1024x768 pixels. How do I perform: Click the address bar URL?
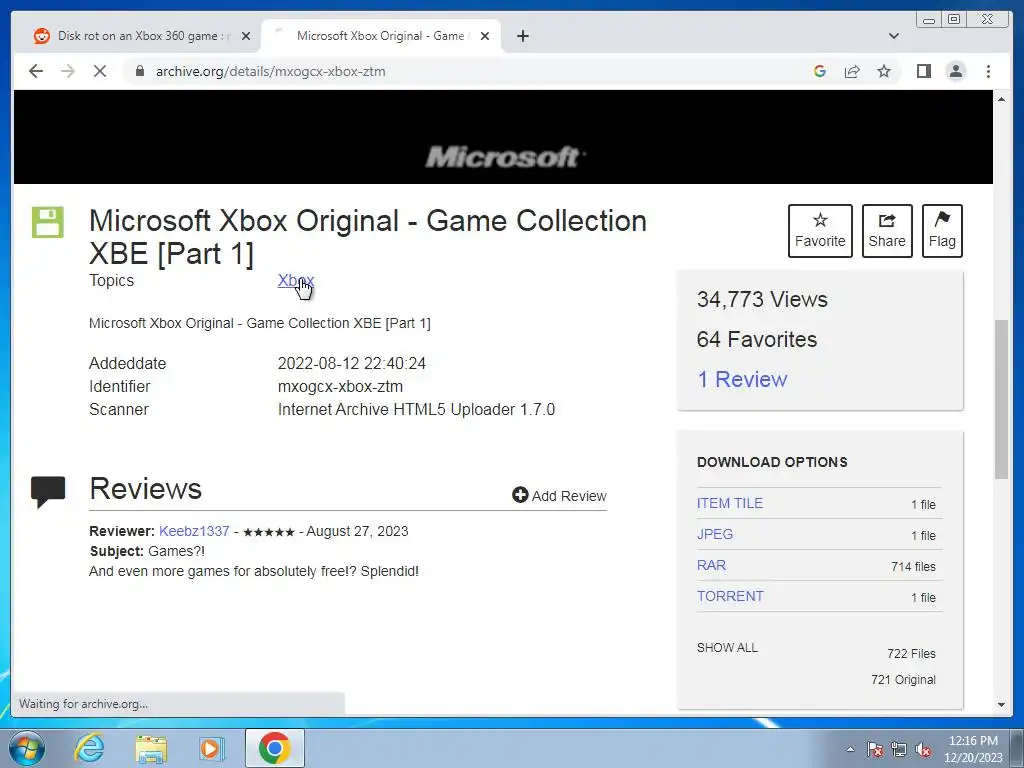coord(270,71)
